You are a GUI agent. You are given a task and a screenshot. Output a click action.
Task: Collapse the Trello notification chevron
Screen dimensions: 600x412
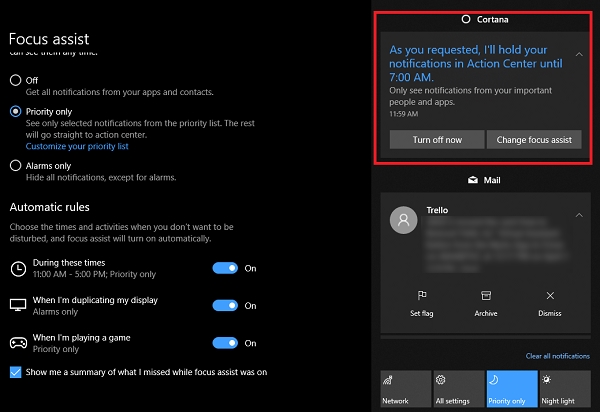coord(577,215)
